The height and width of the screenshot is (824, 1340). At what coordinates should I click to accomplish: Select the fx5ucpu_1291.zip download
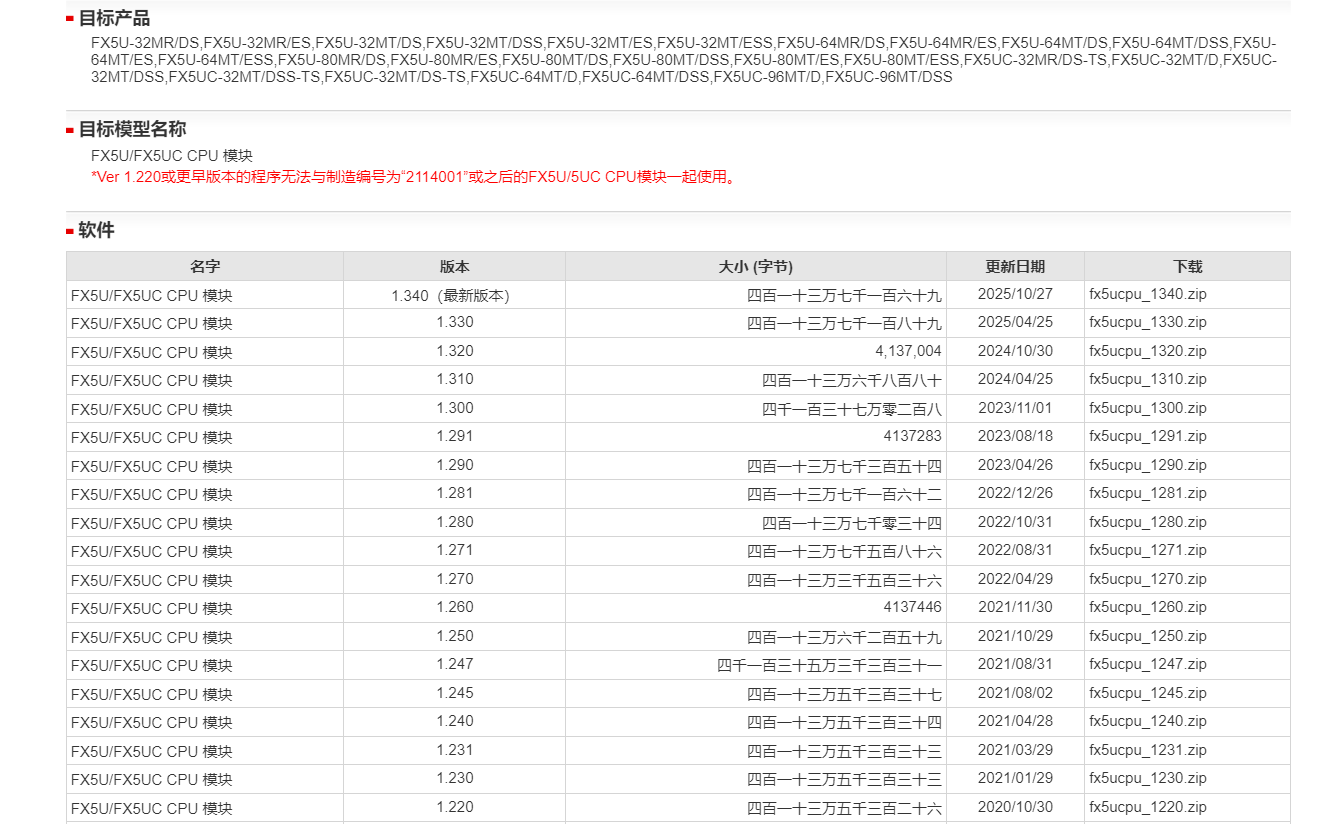(x=1147, y=437)
